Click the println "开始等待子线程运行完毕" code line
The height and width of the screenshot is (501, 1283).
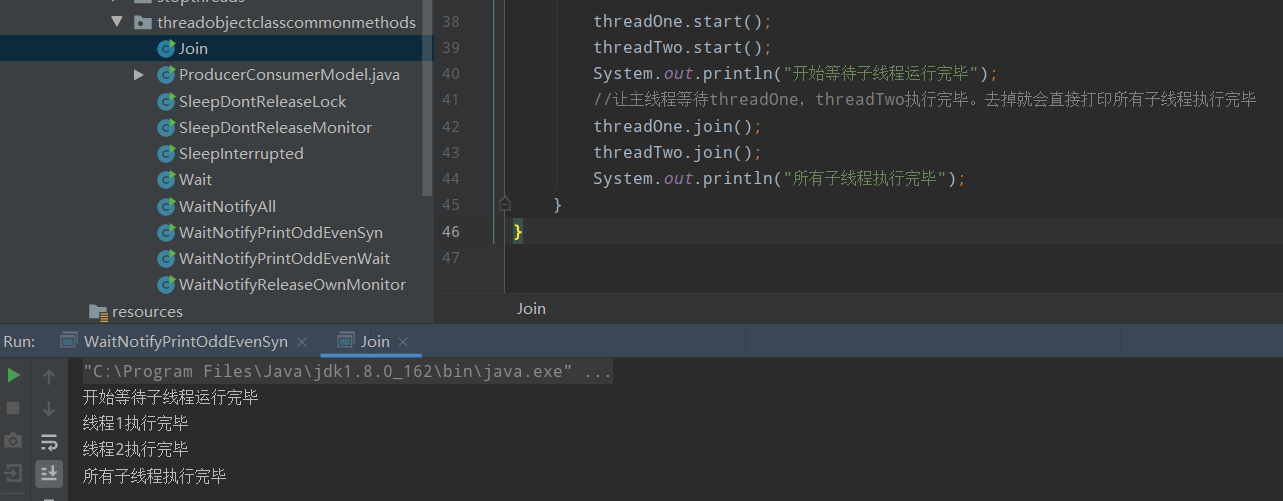point(795,73)
